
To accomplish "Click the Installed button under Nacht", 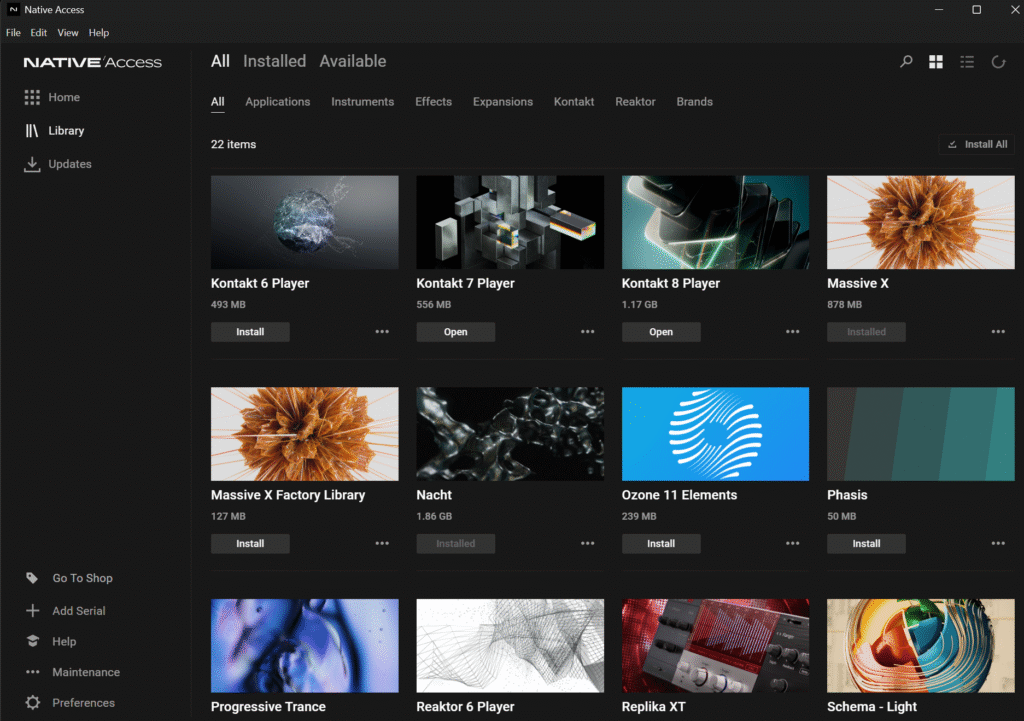I will point(456,543).
